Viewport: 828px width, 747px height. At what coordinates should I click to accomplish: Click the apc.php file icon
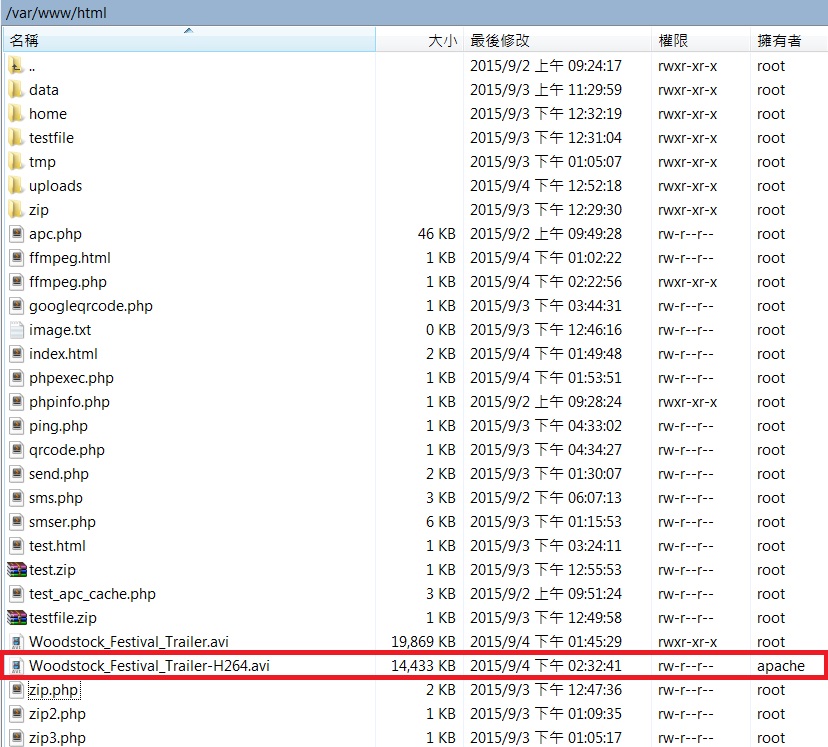pos(17,234)
